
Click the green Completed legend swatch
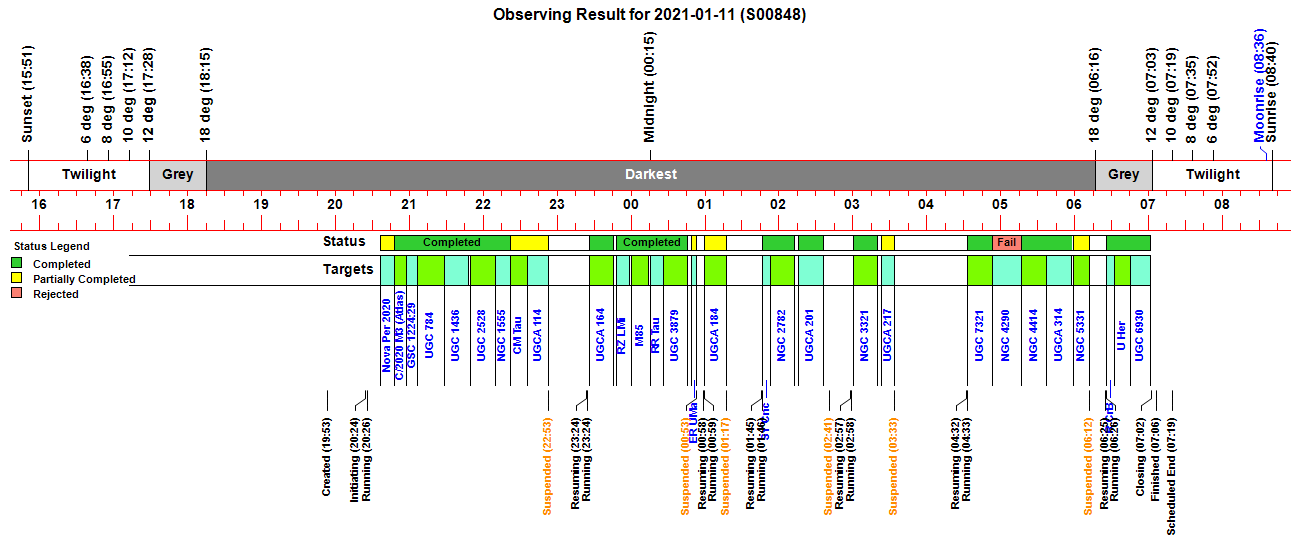[x=17, y=264]
